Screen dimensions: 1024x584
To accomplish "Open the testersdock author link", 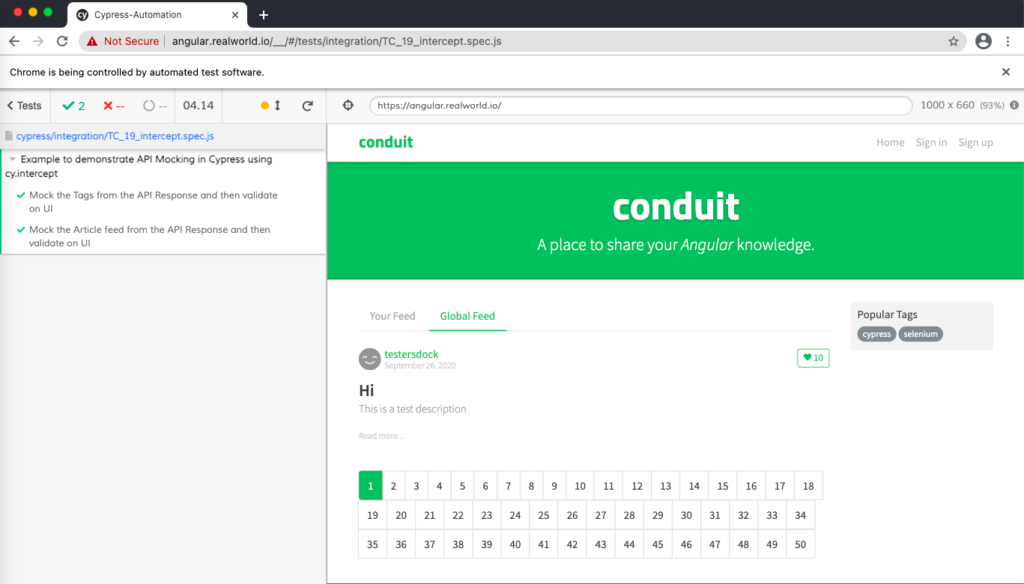I will tap(411, 354).
